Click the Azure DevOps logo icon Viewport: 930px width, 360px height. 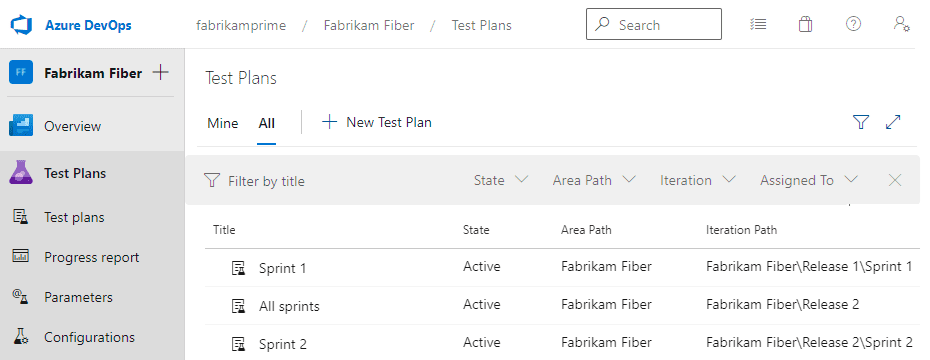tap(21, 25)
